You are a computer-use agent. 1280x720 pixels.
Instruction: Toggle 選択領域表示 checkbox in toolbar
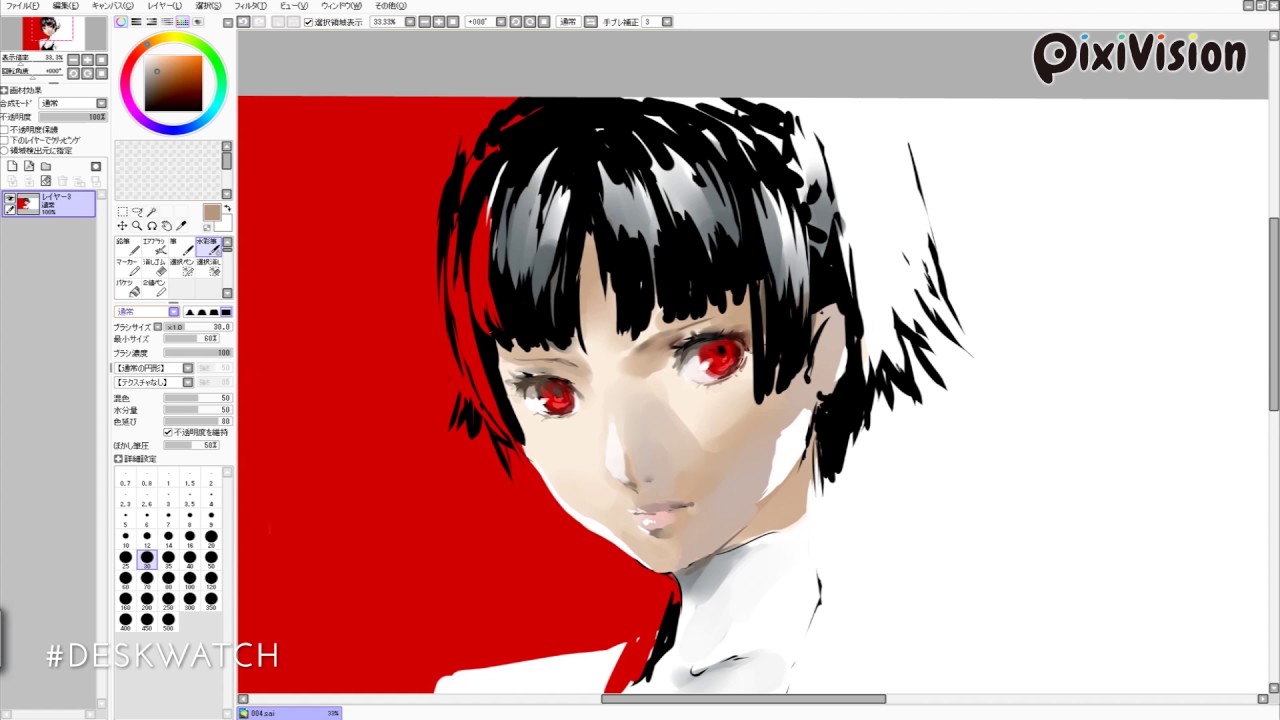point(308,22)
